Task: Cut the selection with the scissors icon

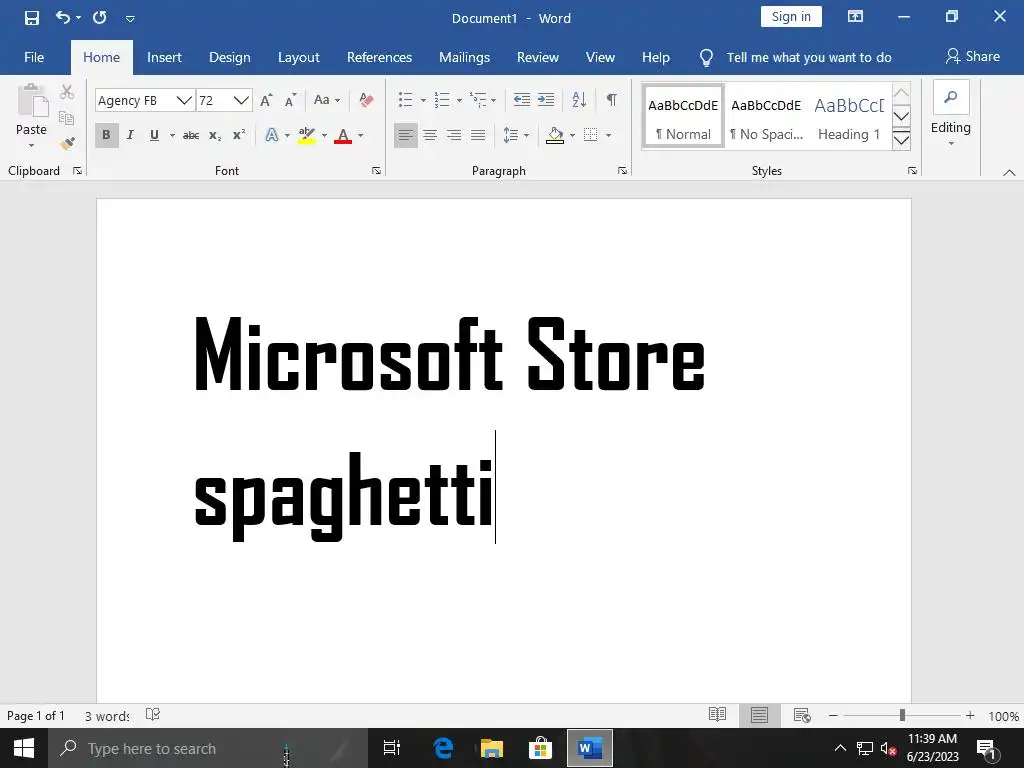Action: click(x=67, y=92)
